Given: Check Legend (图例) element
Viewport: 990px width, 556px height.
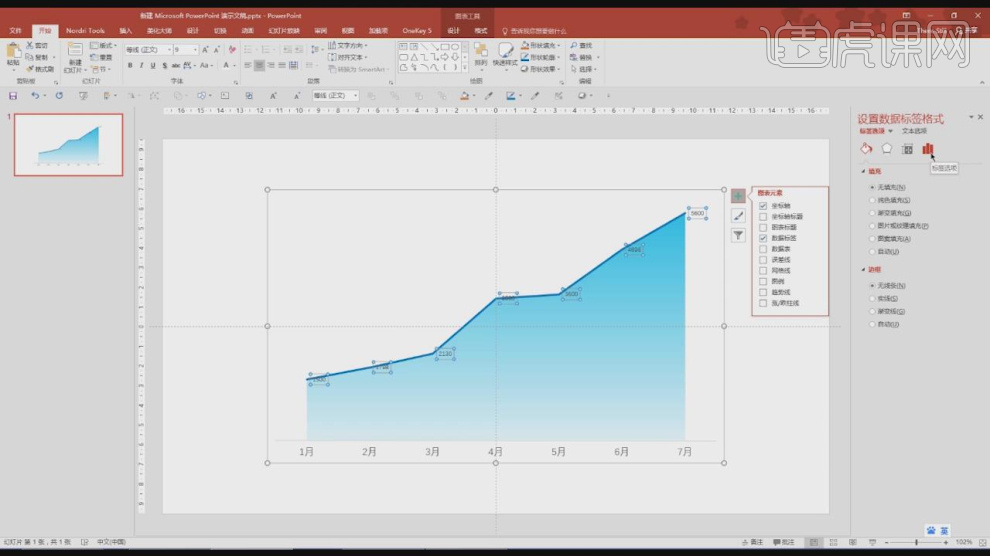Looking at the screenshot, I should 763,281.
